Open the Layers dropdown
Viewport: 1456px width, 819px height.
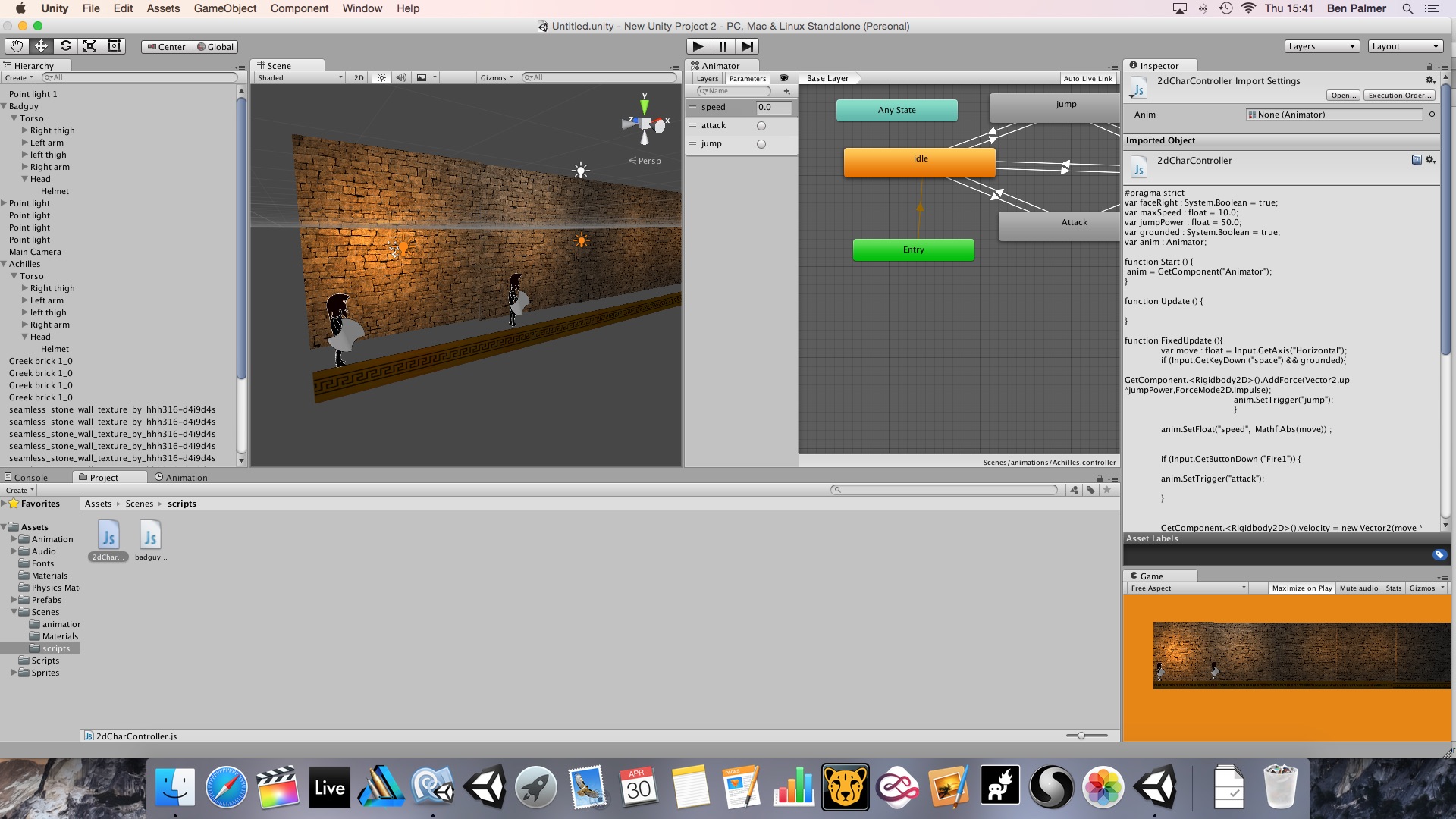(x=1321, y=46)
